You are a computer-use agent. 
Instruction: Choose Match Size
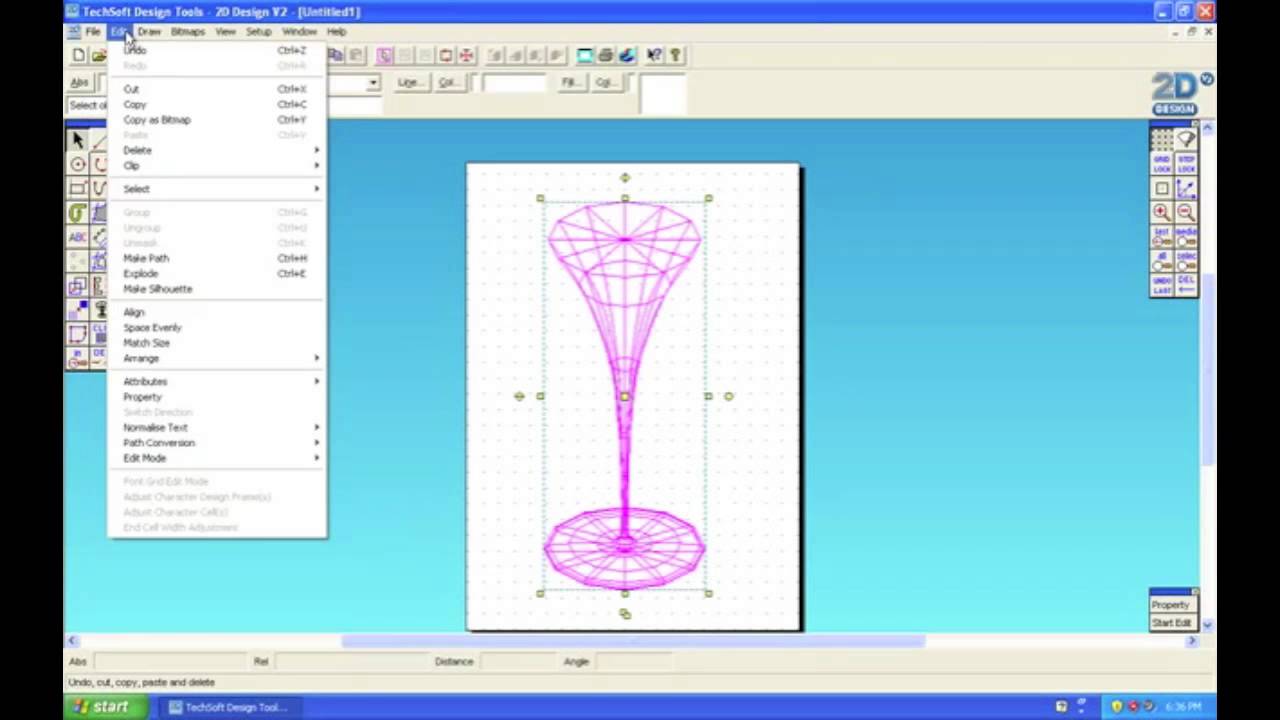click(x=216, y=343)
